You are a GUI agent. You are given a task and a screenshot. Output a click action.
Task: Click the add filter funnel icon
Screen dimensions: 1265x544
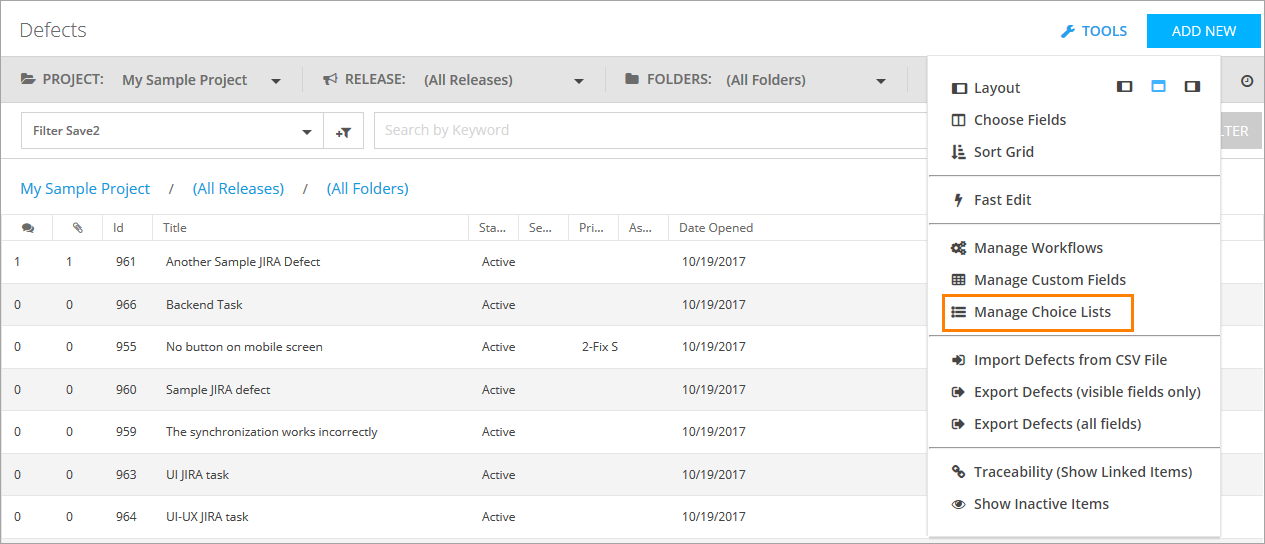[343, 131]
